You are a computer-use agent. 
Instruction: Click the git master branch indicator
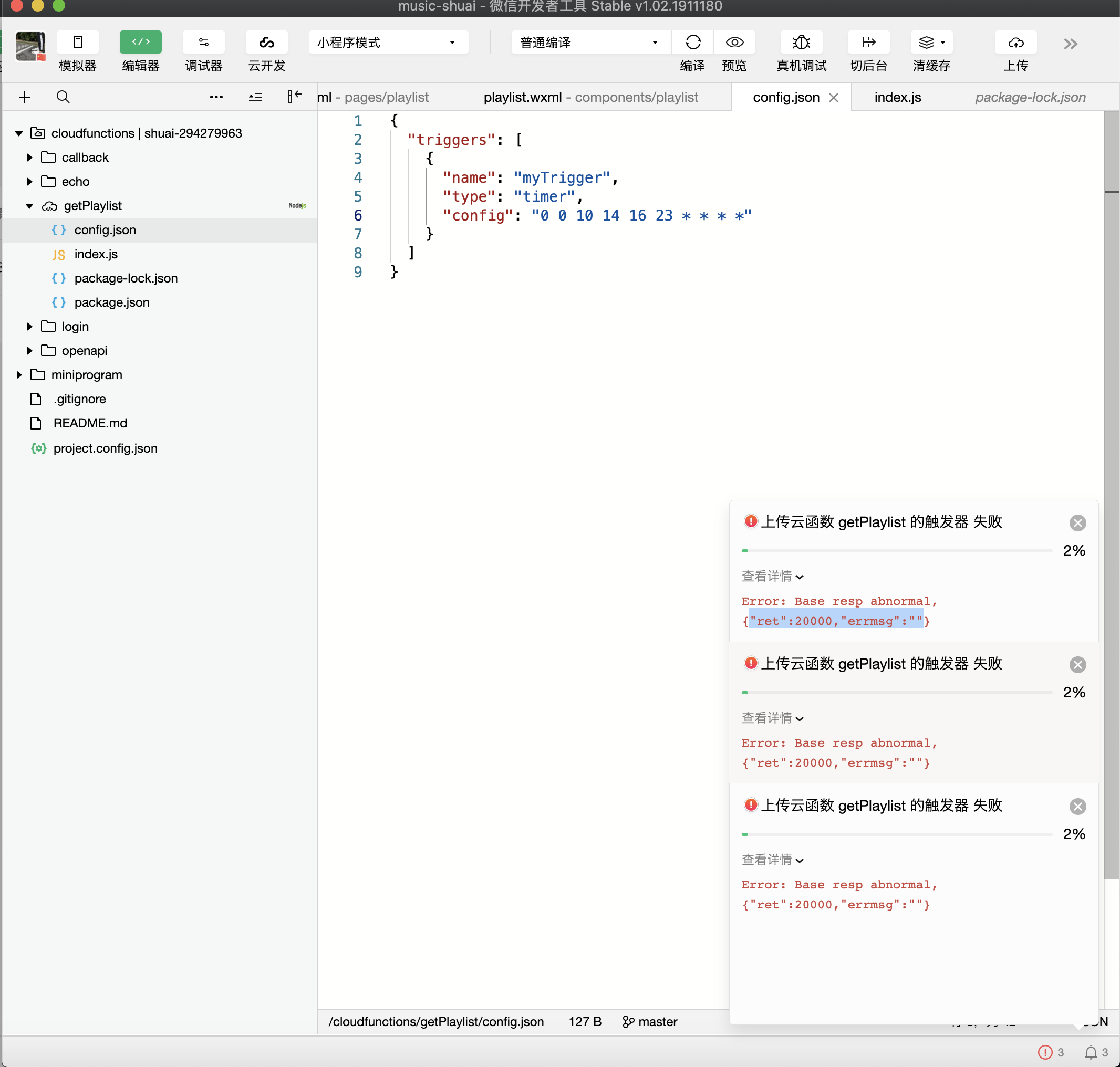tap(649, 1021)
